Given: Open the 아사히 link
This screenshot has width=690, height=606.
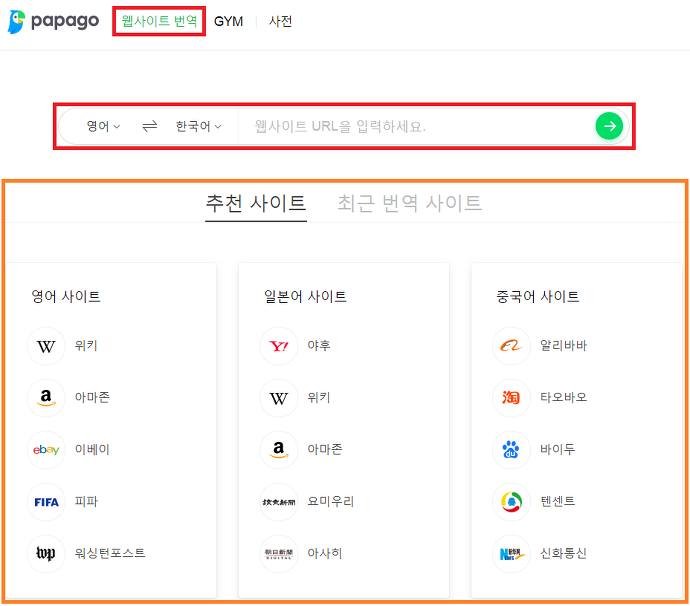Looking at the screenshot, I should click(x=324, y=553).
